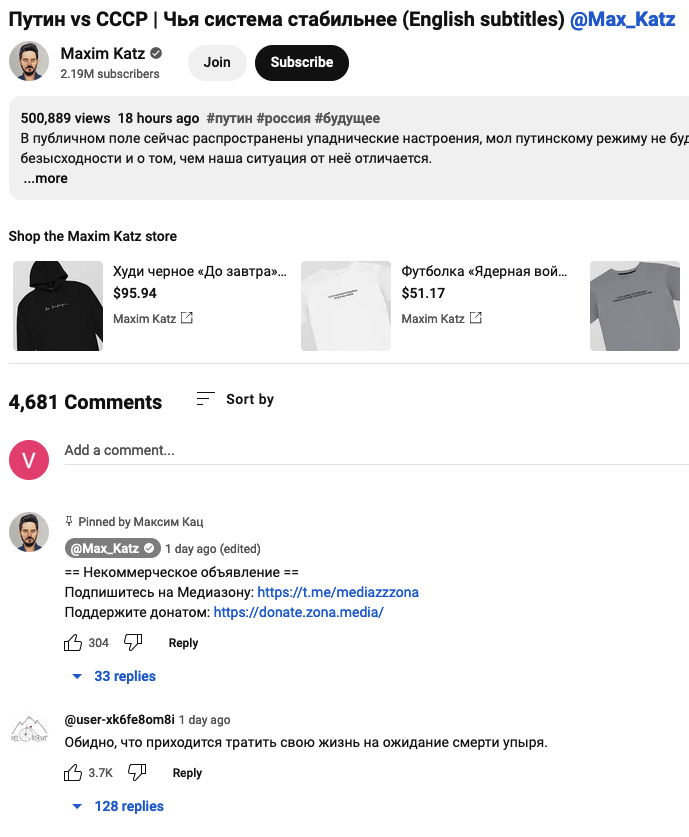Screen dimensions: 689x837
Task: Expand 33 replies on pinned comment
Action: [114, 676]
